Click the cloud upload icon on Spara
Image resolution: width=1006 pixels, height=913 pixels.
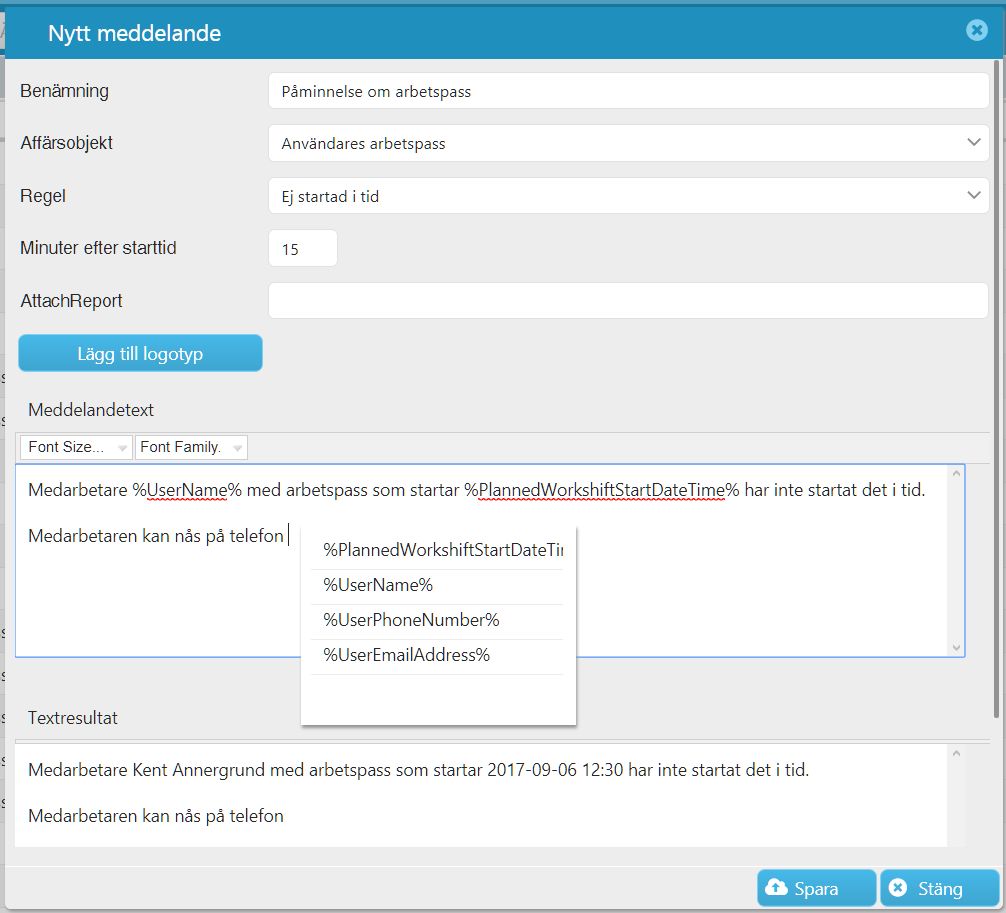point(776,887)
